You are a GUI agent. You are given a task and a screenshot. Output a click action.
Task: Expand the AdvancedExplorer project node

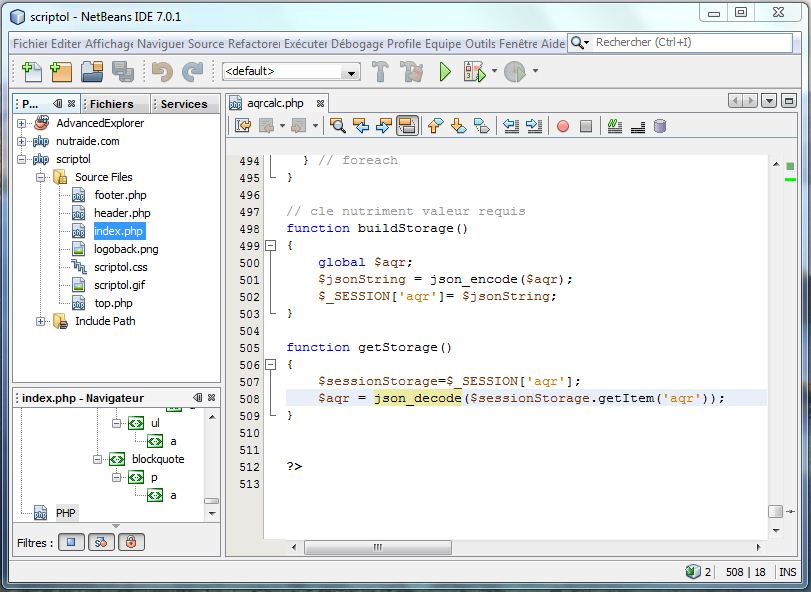tap(22, 123)
